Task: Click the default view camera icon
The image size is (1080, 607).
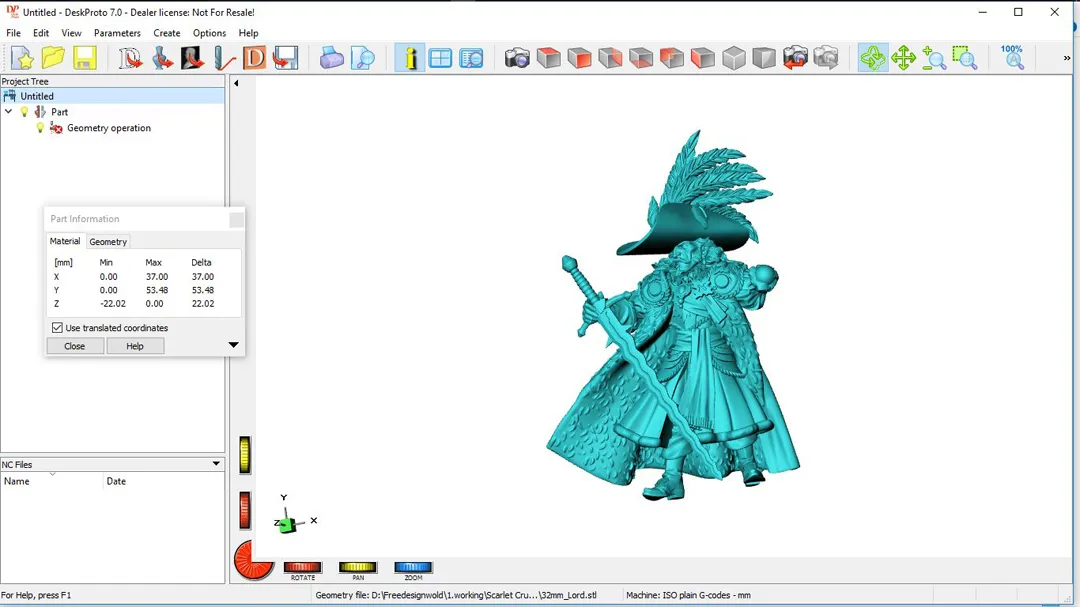Action: (517, 58)
